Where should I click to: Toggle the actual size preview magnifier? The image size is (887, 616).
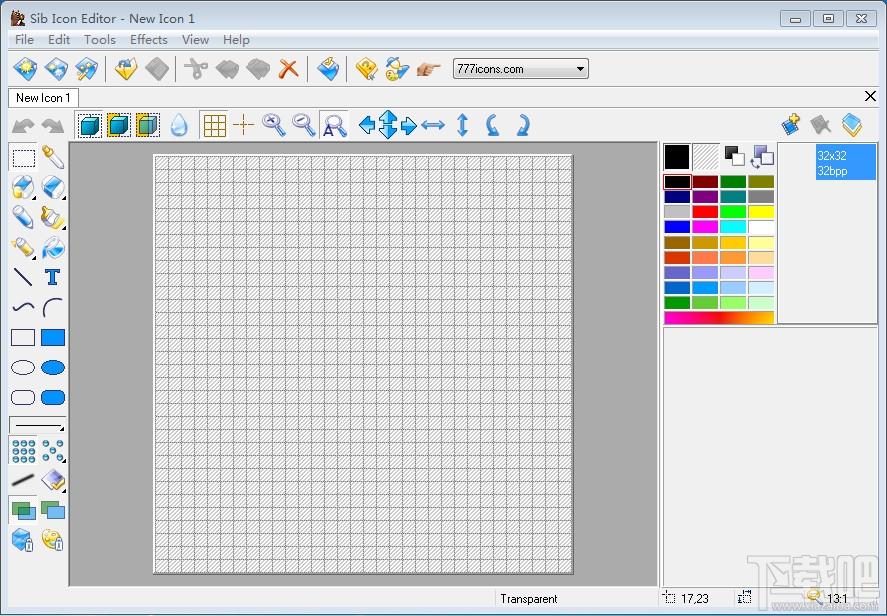coord(334,125)
